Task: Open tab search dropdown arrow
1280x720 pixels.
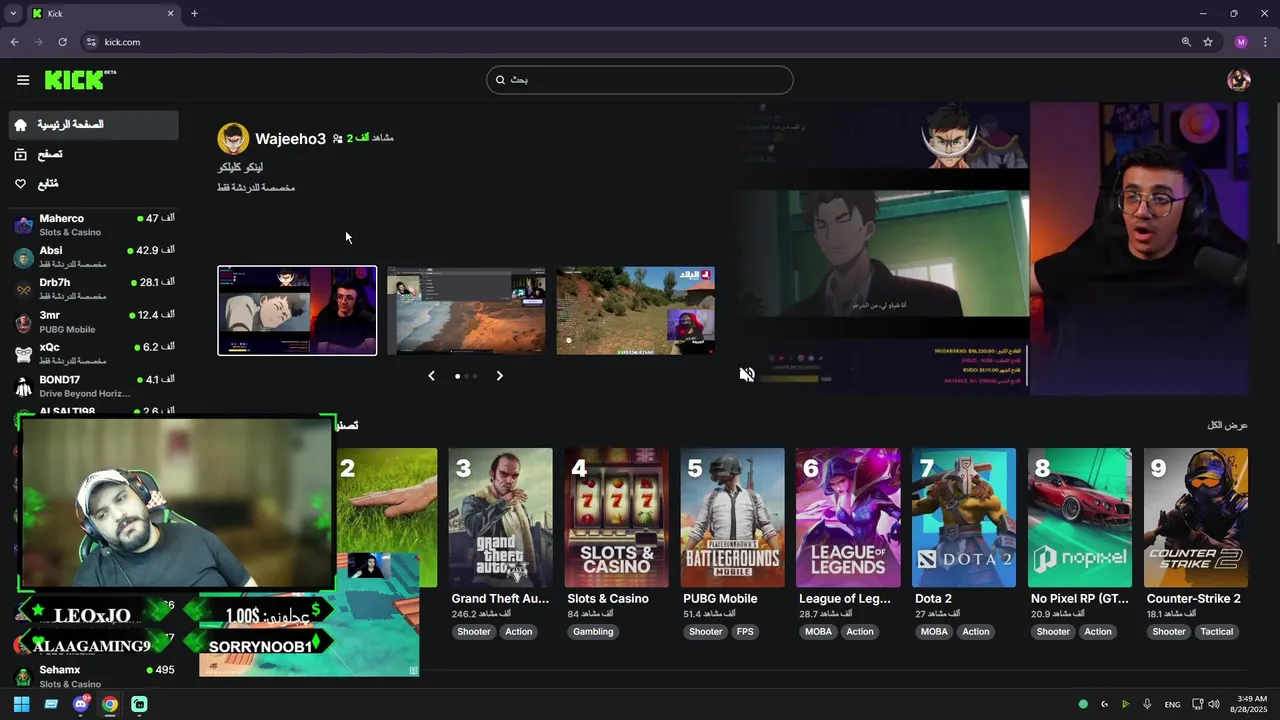Action: point(13,14)
